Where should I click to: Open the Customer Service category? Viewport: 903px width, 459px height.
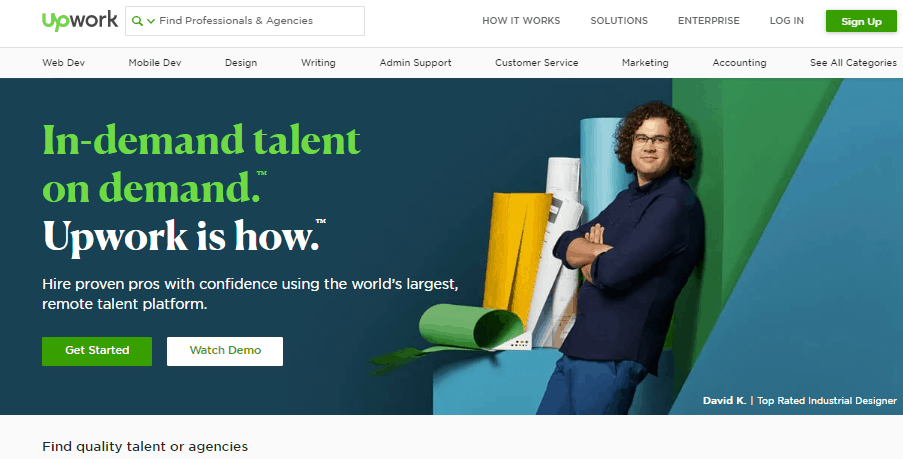pos(536,63)
